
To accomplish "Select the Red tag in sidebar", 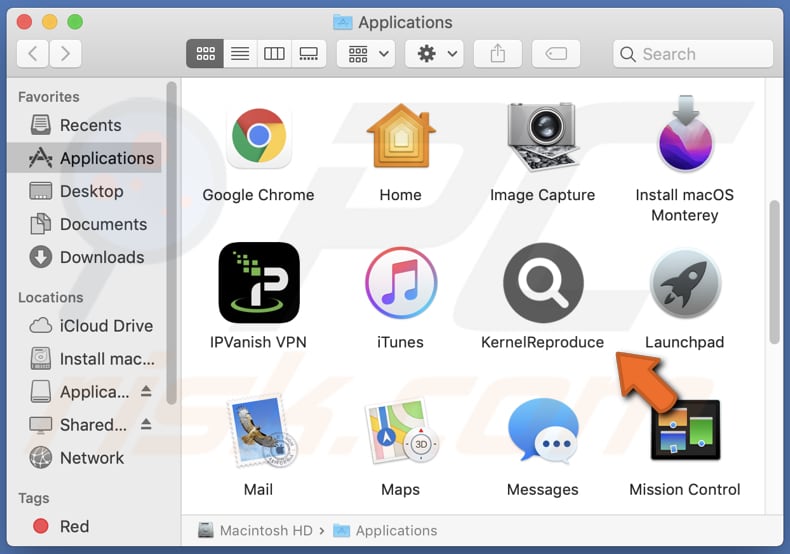I will click(85, 526).
